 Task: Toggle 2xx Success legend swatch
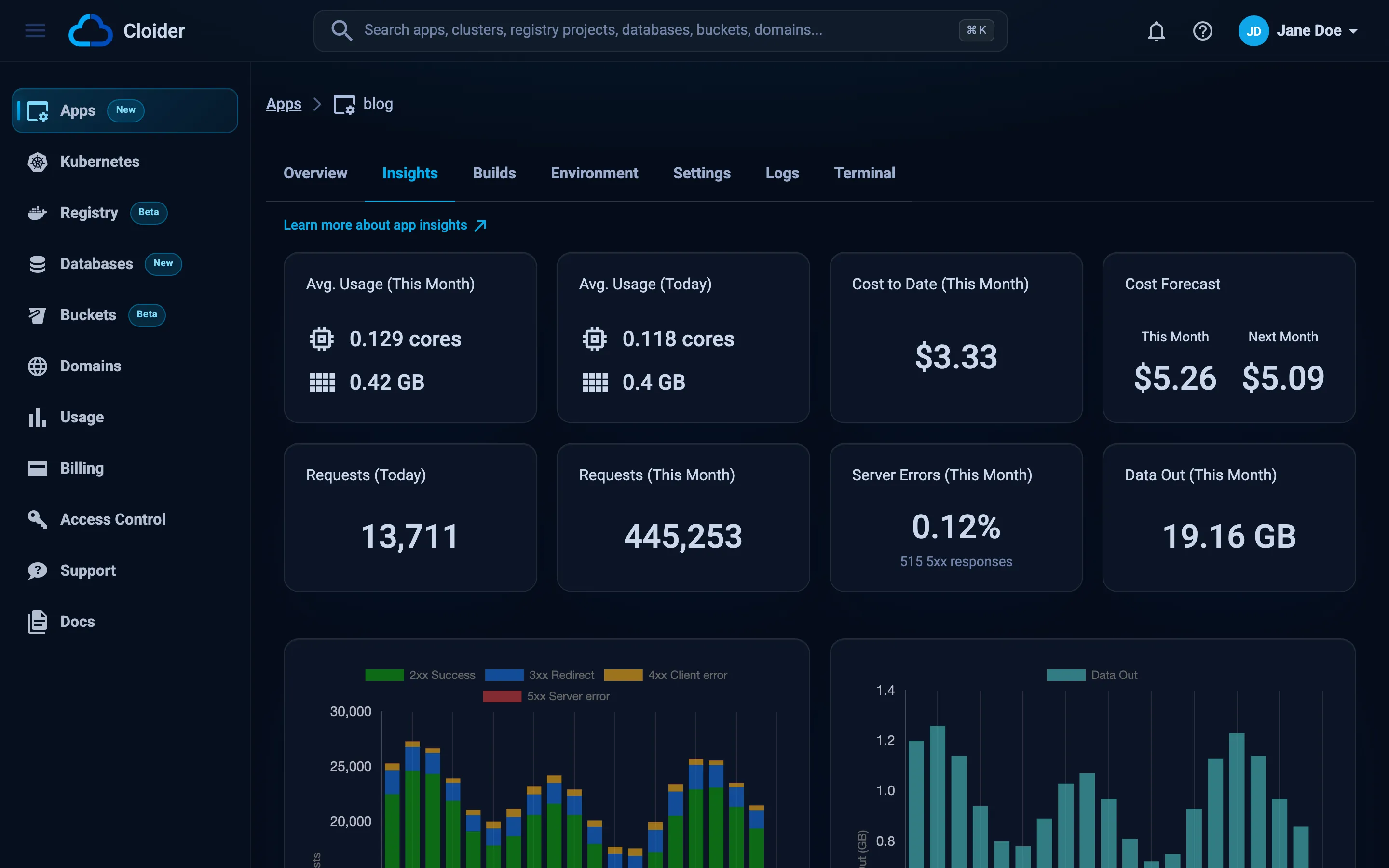(384, 675)
